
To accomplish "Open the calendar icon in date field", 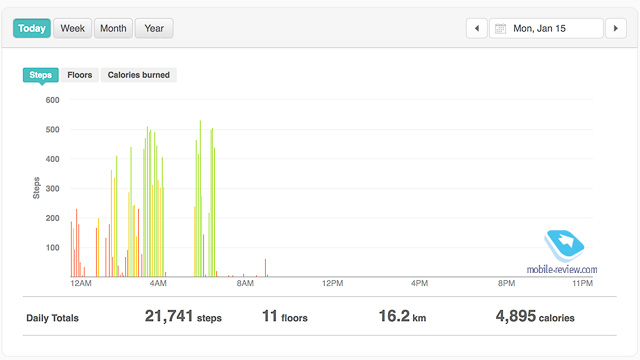I will [x=500, y=29].
